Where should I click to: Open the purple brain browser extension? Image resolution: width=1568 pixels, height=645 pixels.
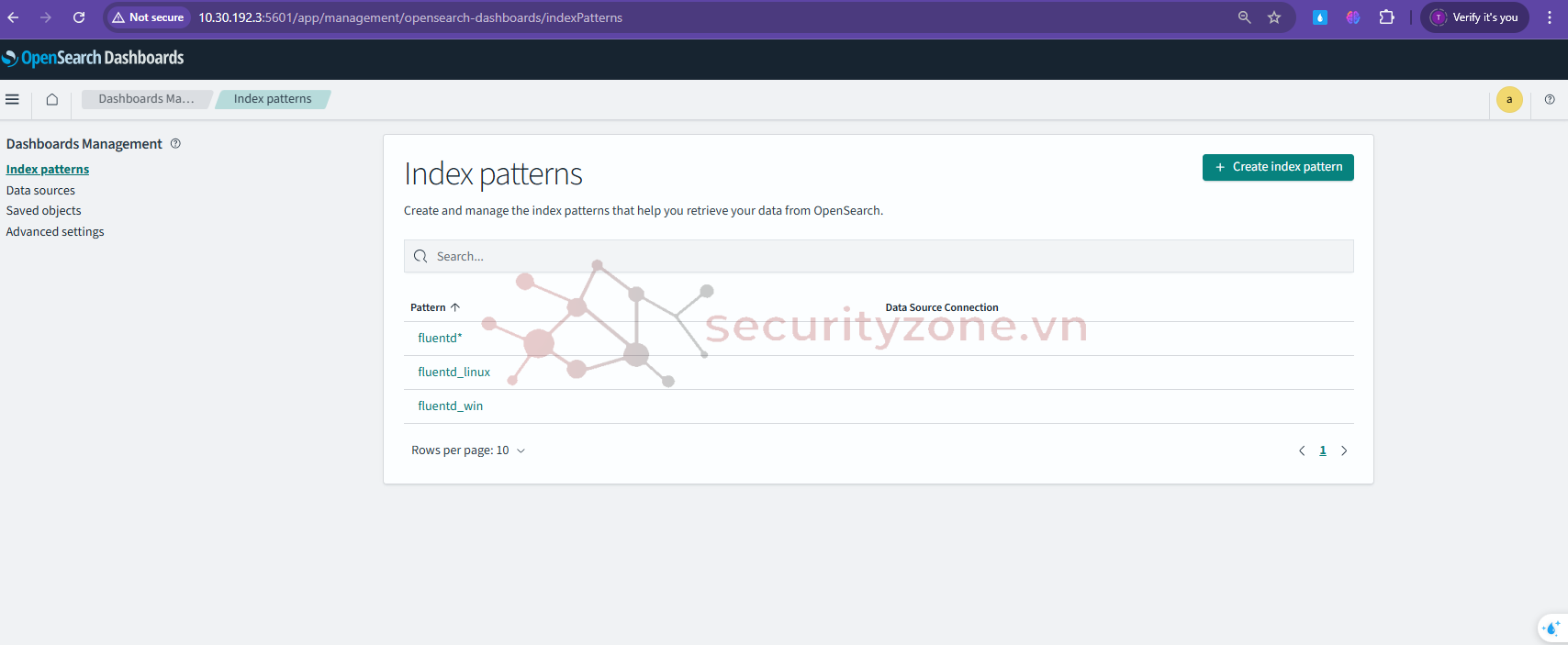[x=1353, y=17]
